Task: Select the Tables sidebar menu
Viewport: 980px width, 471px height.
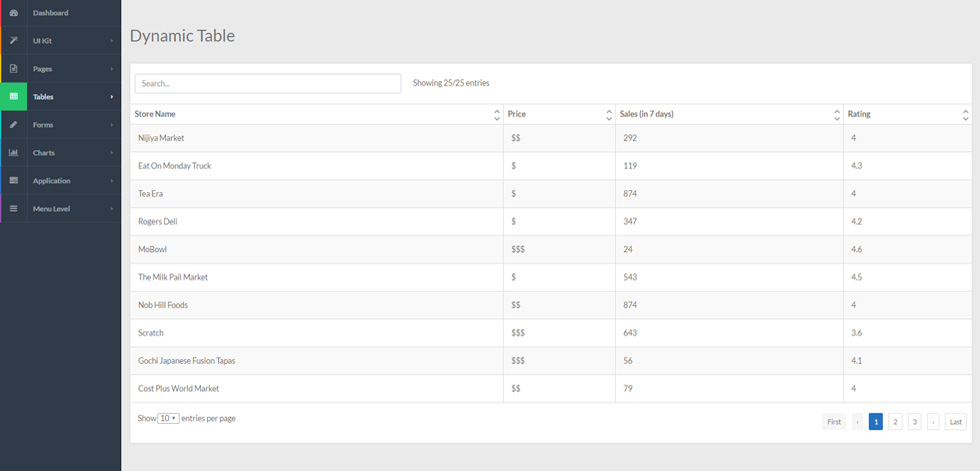Action: pyautogui.click(x=61, y=97)
